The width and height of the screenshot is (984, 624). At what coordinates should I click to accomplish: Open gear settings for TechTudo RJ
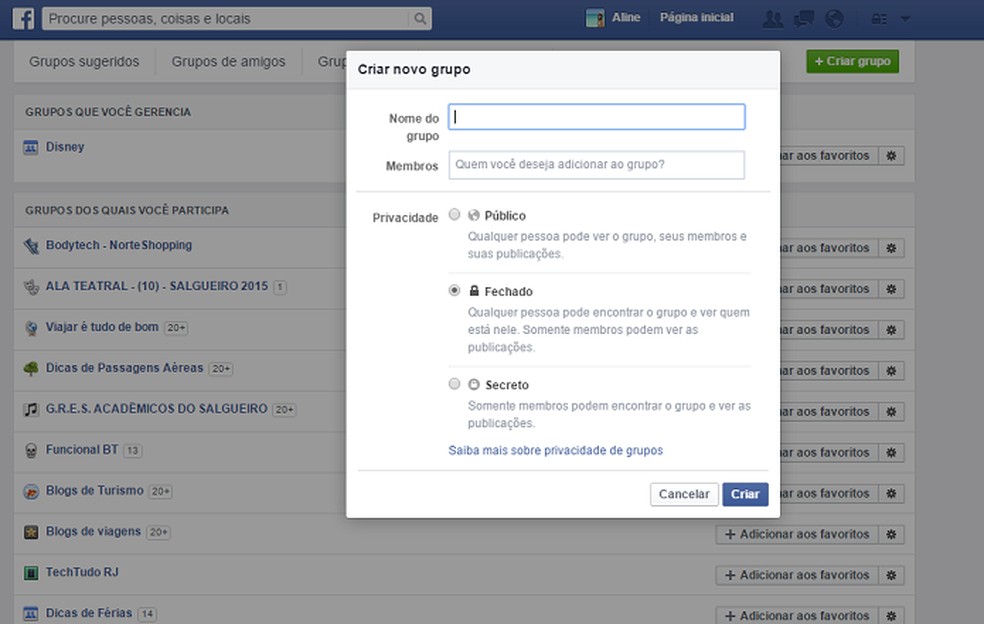[891, 575]
